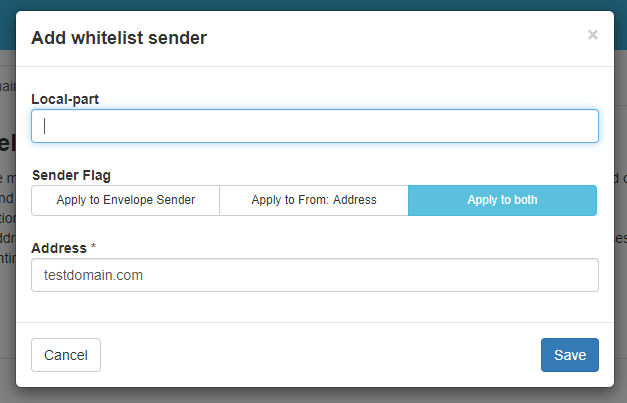Click the Add whitelist sender title

tap(119, 38)
